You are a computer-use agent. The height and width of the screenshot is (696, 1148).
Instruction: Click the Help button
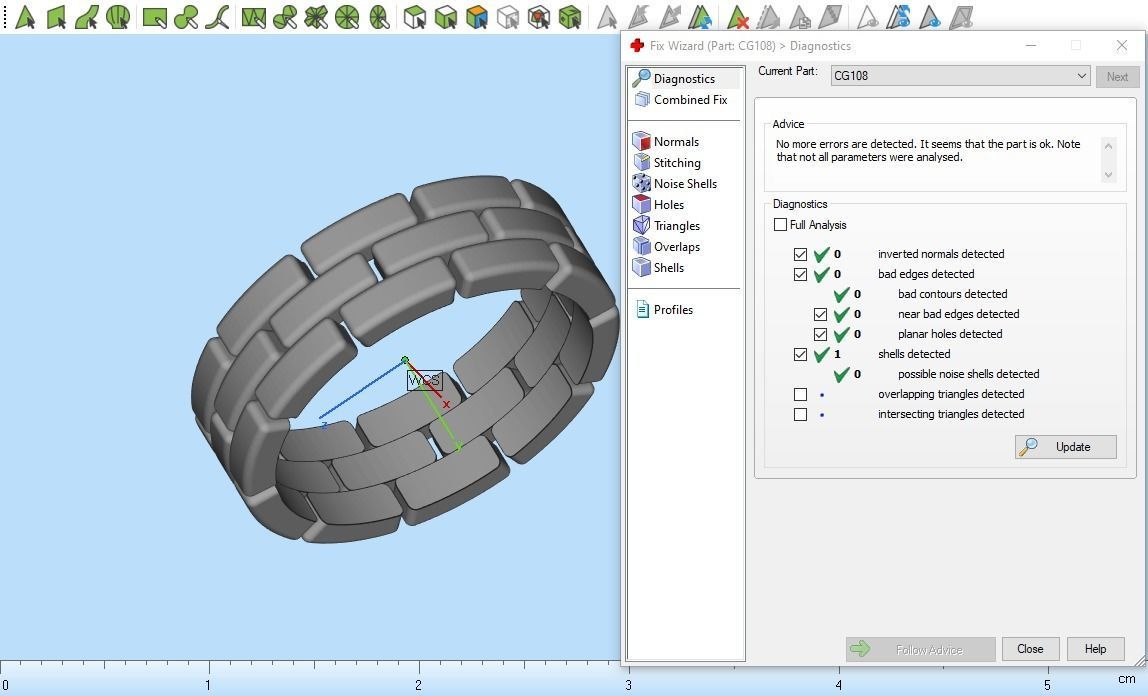point(1095,648)
